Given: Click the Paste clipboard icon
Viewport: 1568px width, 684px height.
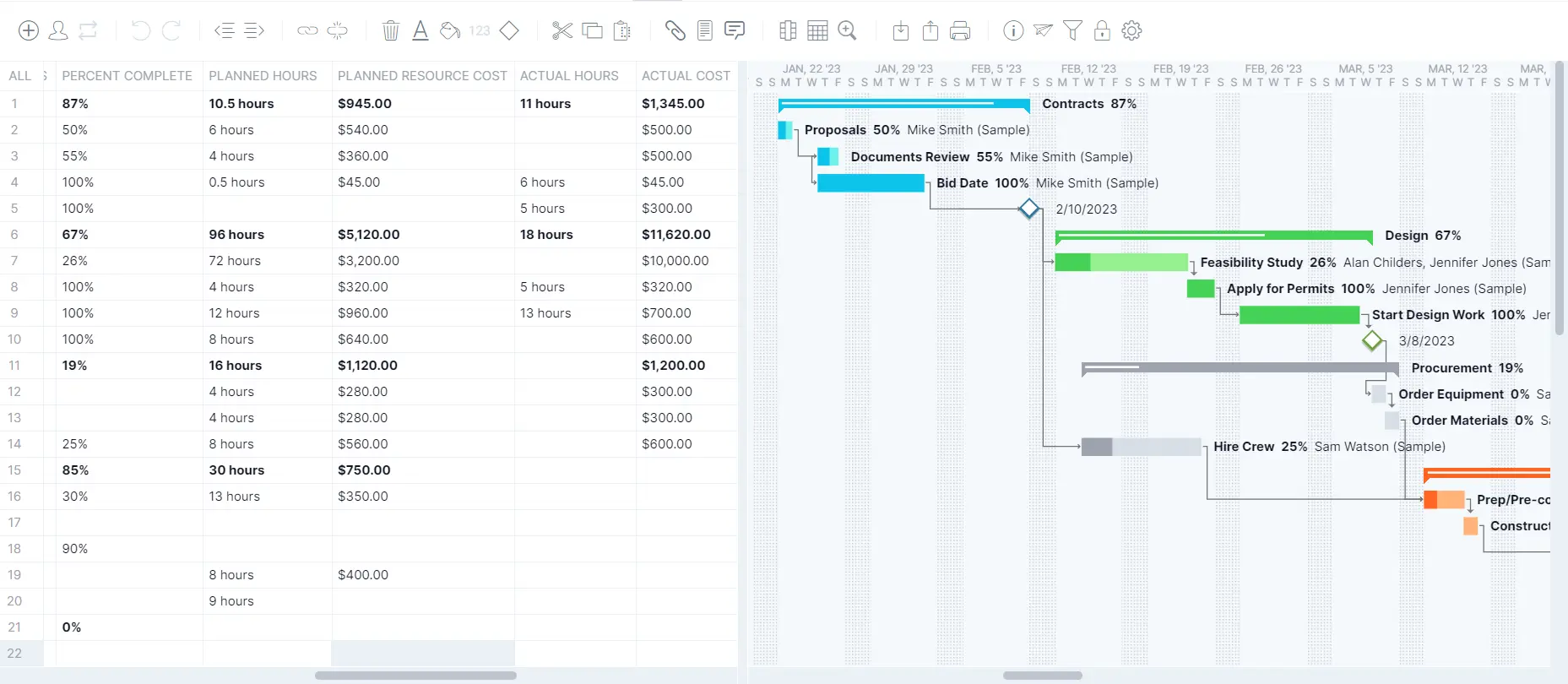Looking at the screenshot, I should pos(622,31).
